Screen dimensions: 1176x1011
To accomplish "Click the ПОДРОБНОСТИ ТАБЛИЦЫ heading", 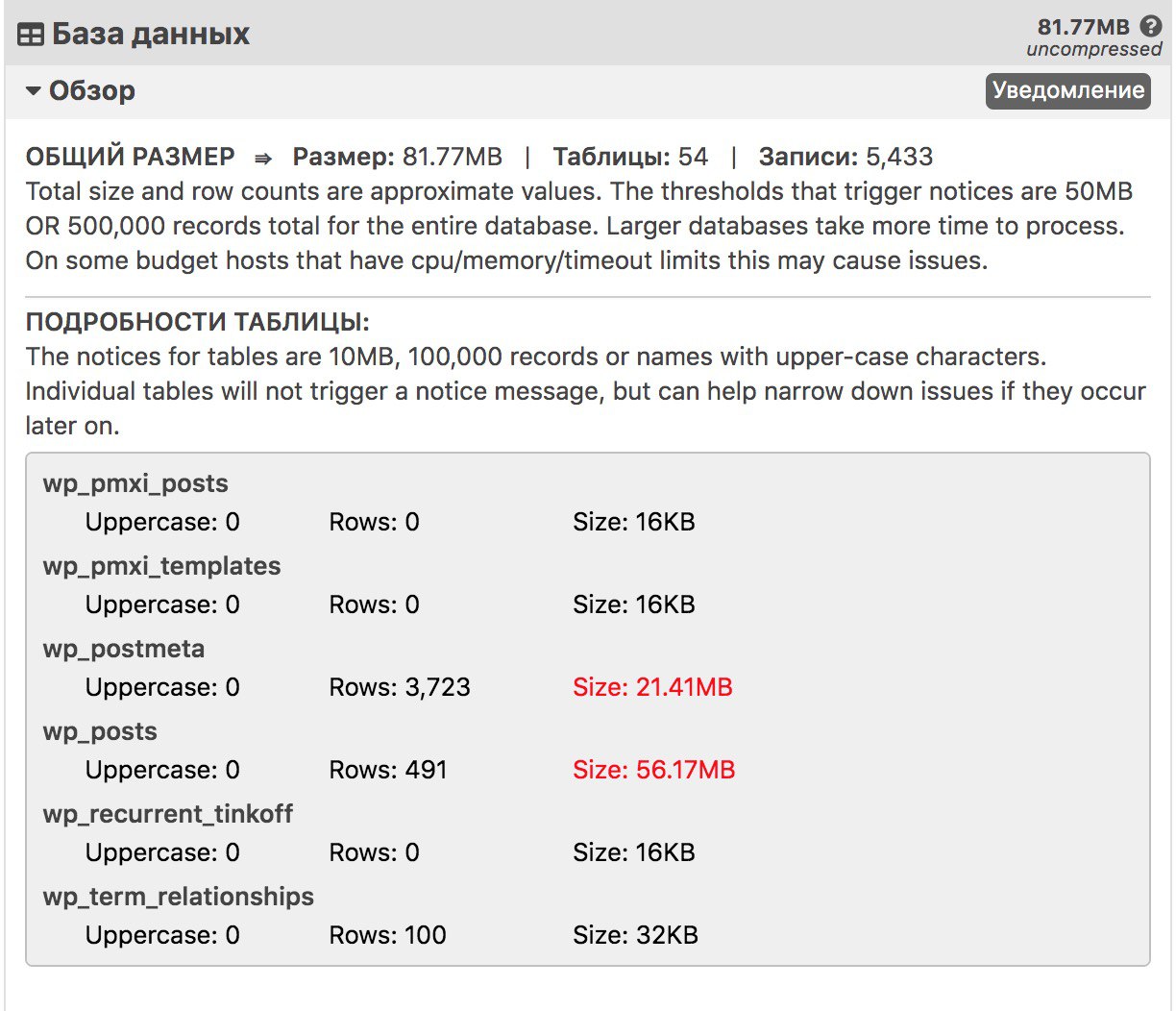I will coord(197,322).
